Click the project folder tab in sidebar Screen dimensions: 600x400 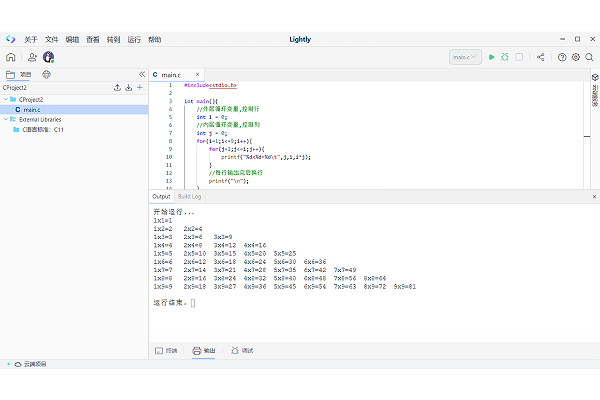coord(18,75)
